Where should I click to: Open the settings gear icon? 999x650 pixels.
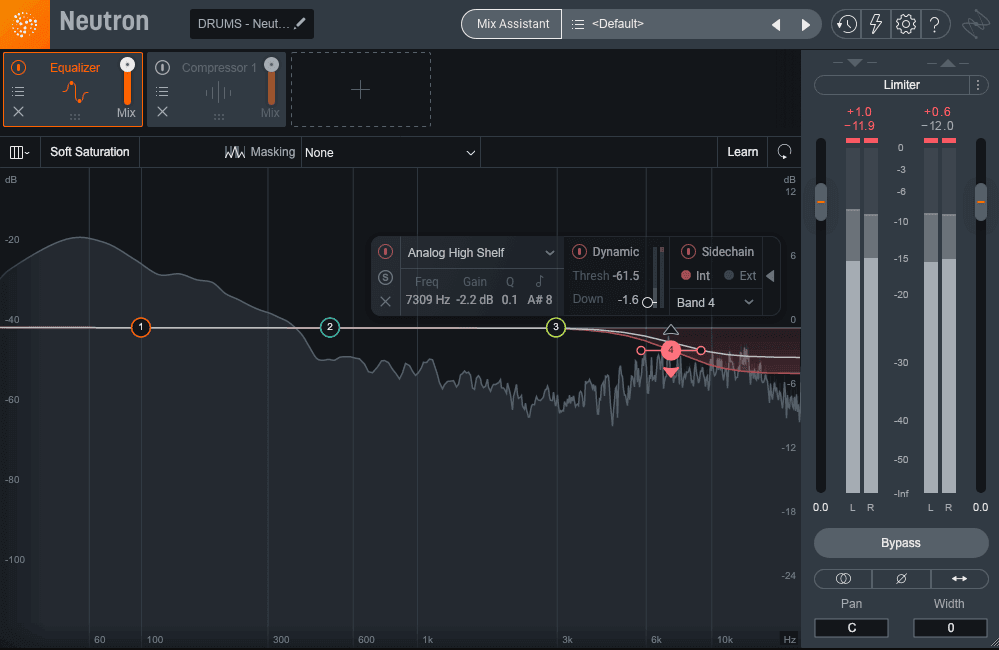click(905, 24)
